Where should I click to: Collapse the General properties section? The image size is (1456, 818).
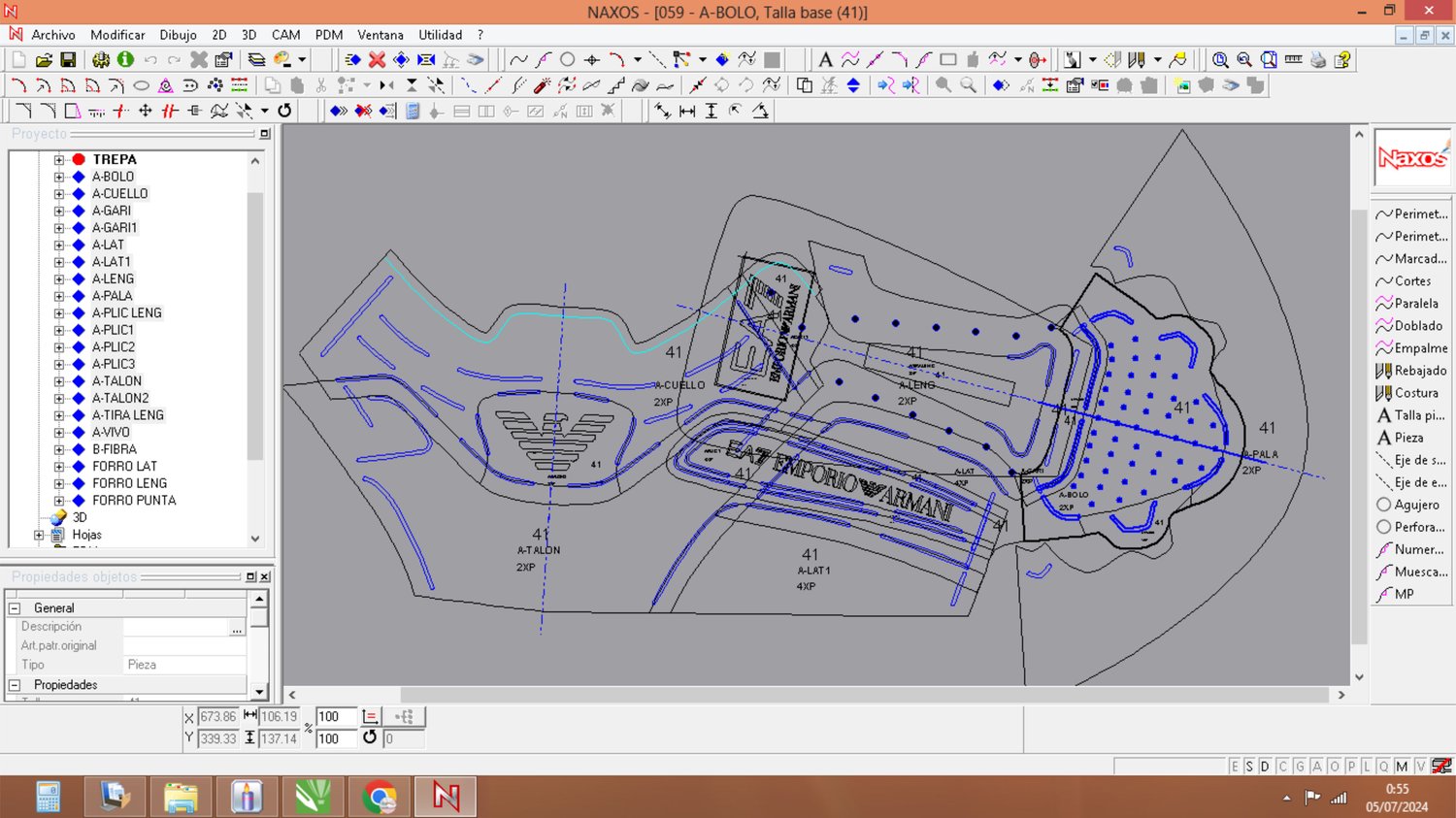15,608
